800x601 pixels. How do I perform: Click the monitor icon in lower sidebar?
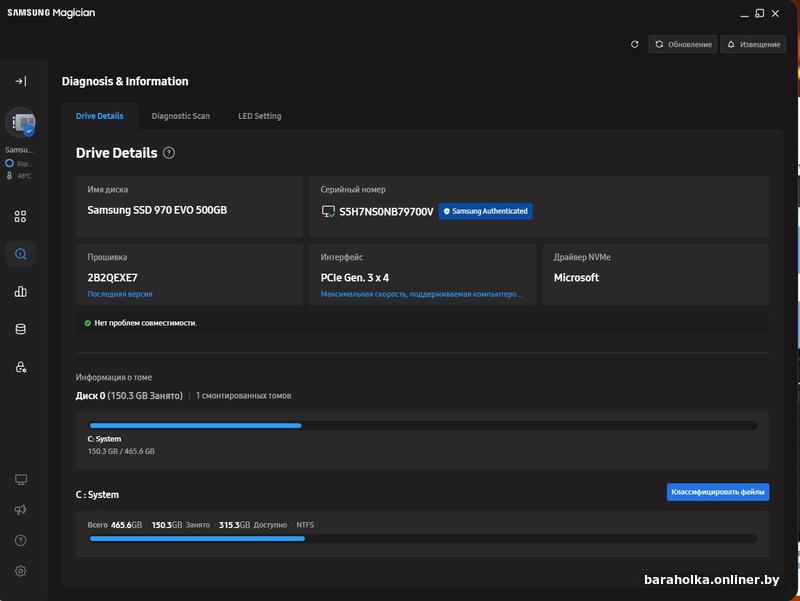[20, 480]
